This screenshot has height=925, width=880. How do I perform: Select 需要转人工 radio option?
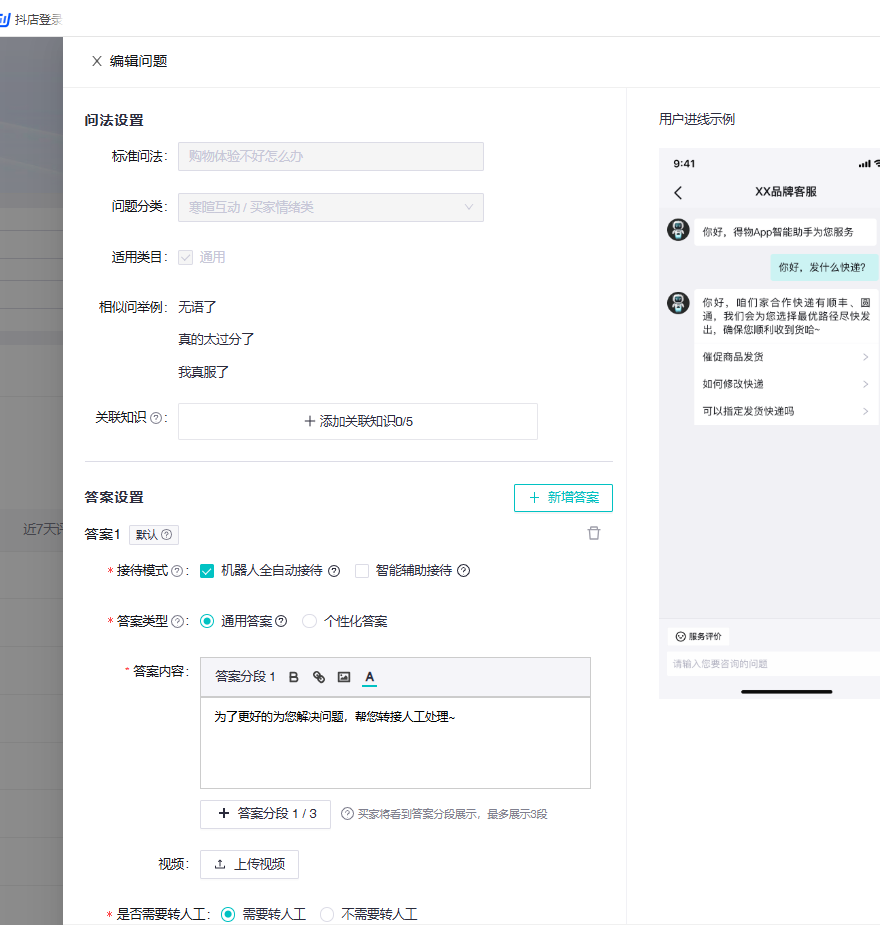pos(228,914)
